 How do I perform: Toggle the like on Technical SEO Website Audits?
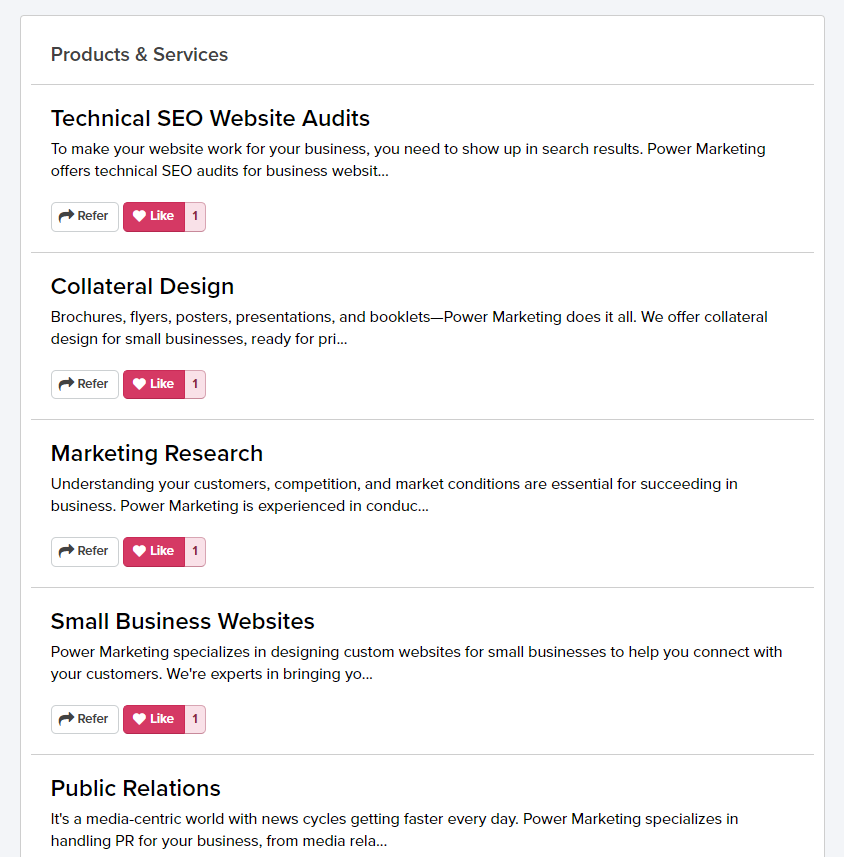coord(152,216)
